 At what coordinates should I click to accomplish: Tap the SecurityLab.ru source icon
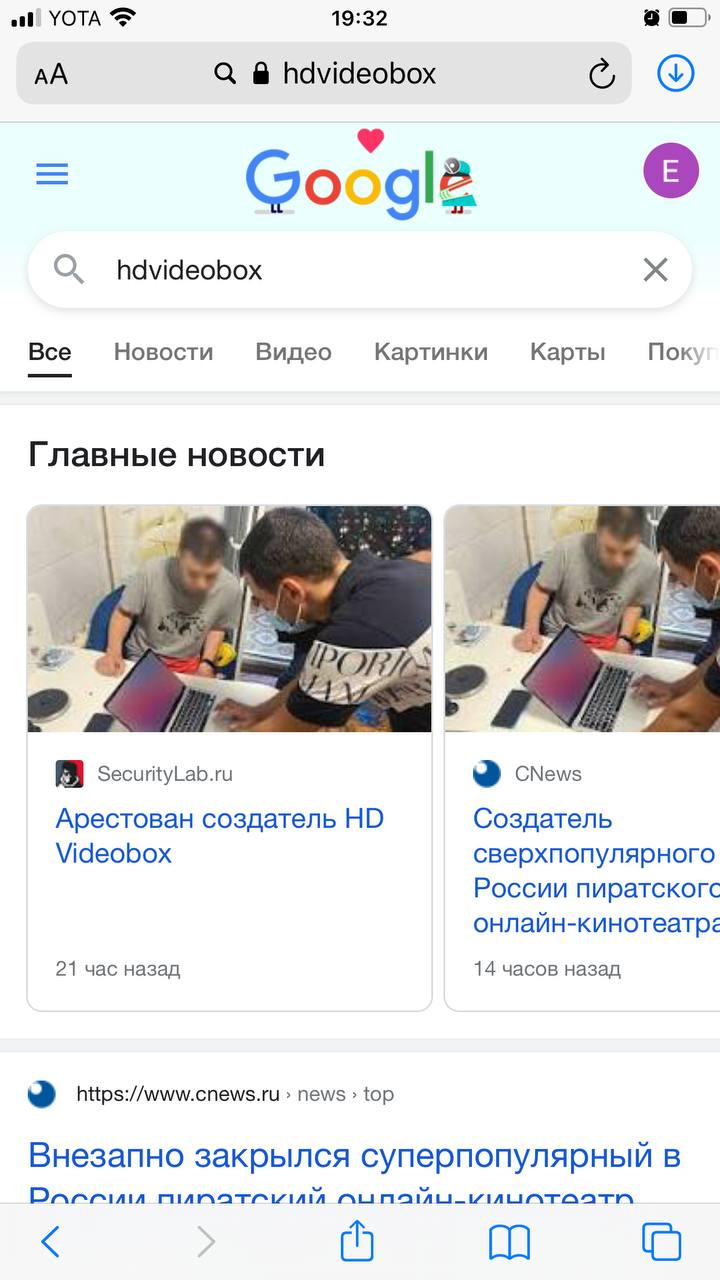[x=69, y=774]
